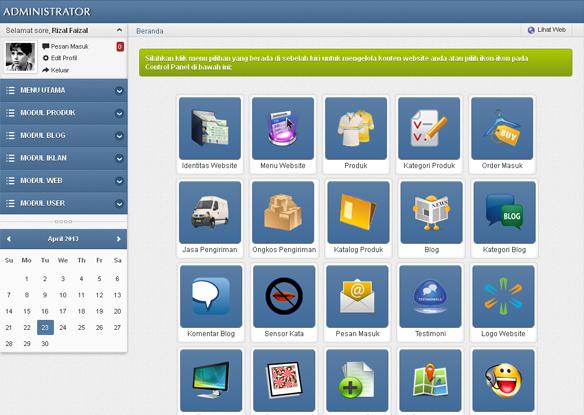This screenshot has width=584, height=415.
Task: Open the Identitas Website icon
Action: (x=210, y=129)
